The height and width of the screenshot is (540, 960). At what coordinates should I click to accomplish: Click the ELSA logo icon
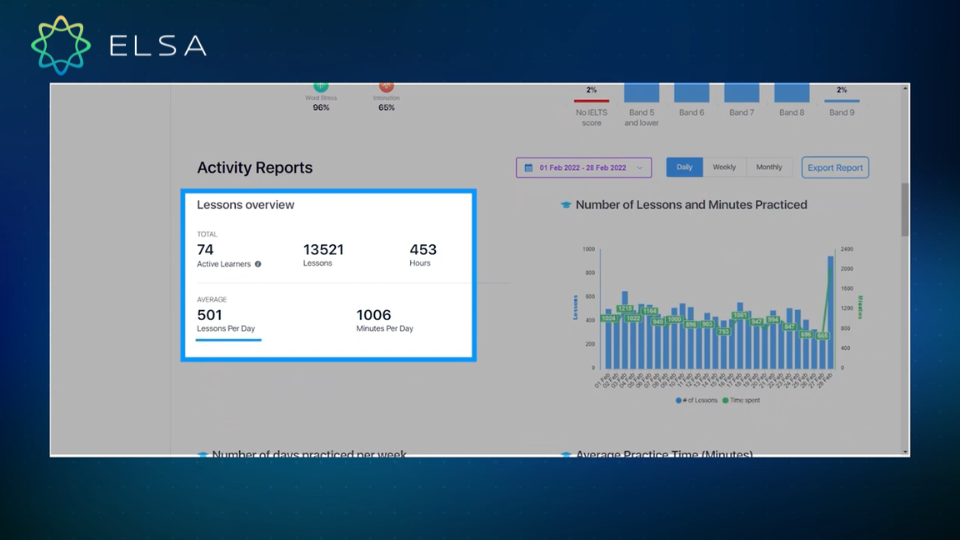click(61, 45)
